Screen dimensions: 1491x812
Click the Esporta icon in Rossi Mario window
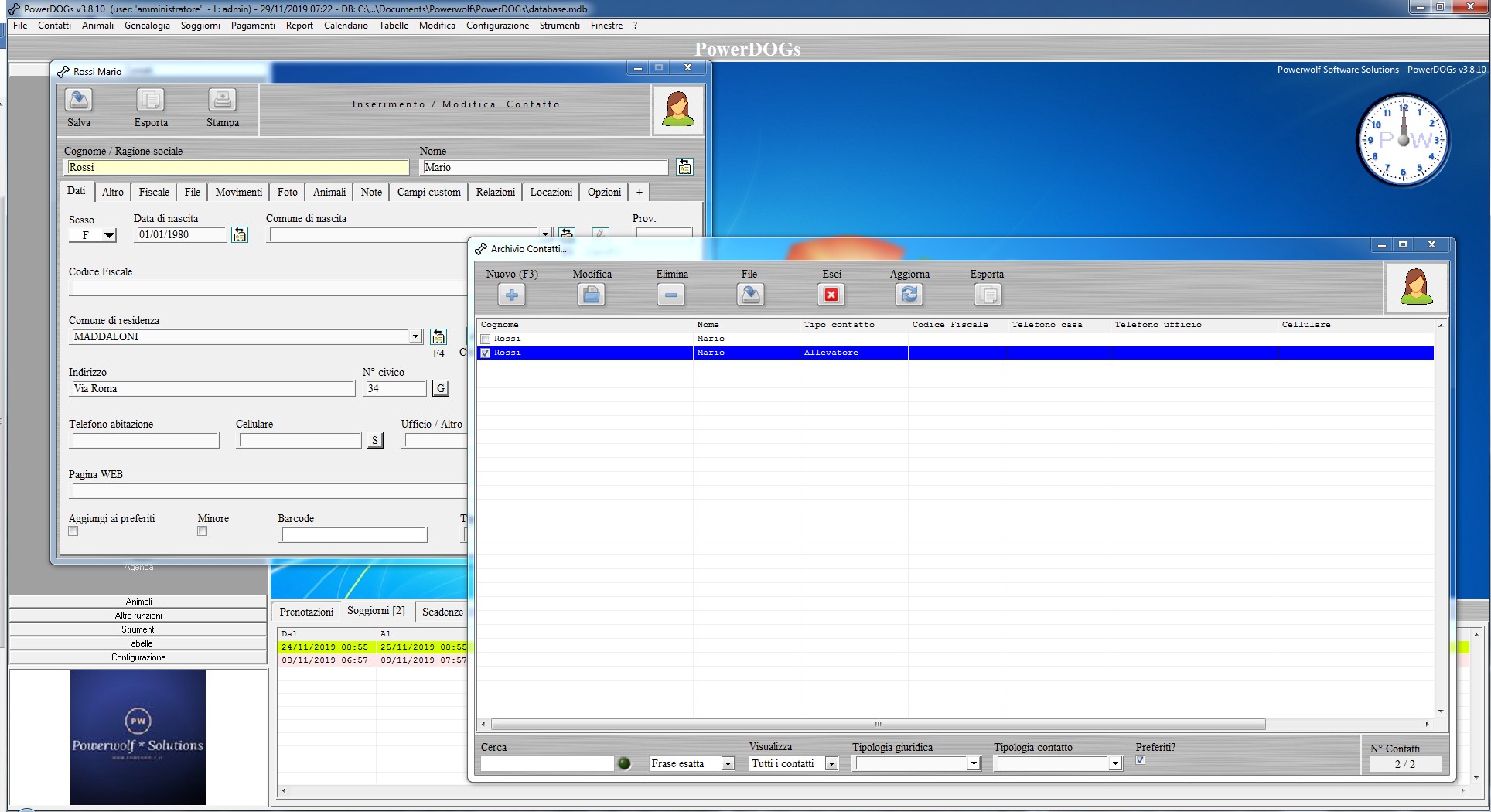pos(150,100)
